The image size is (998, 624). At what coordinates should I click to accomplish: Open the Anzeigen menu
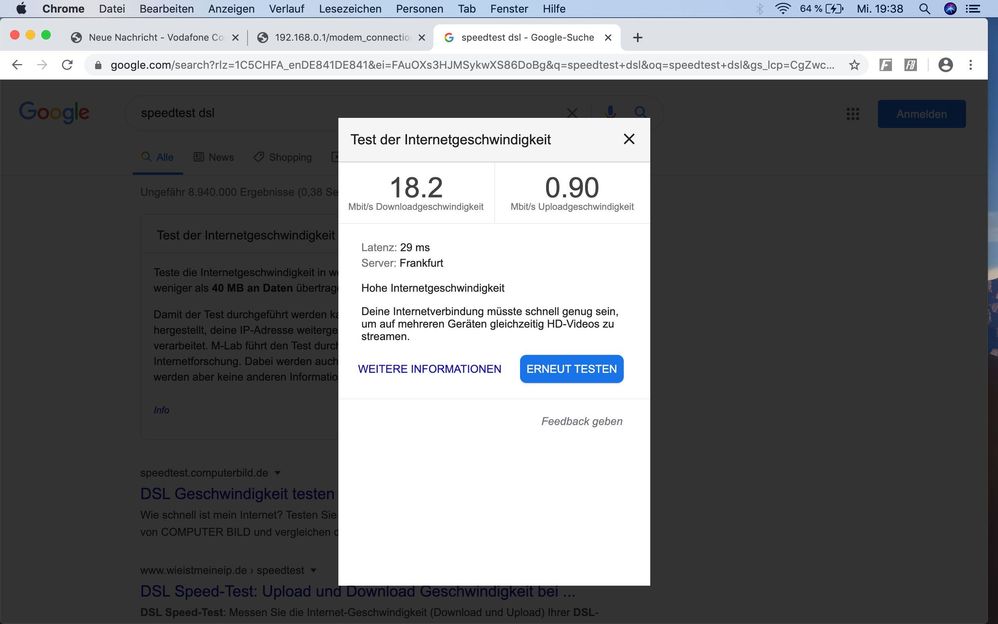[231, 9]
